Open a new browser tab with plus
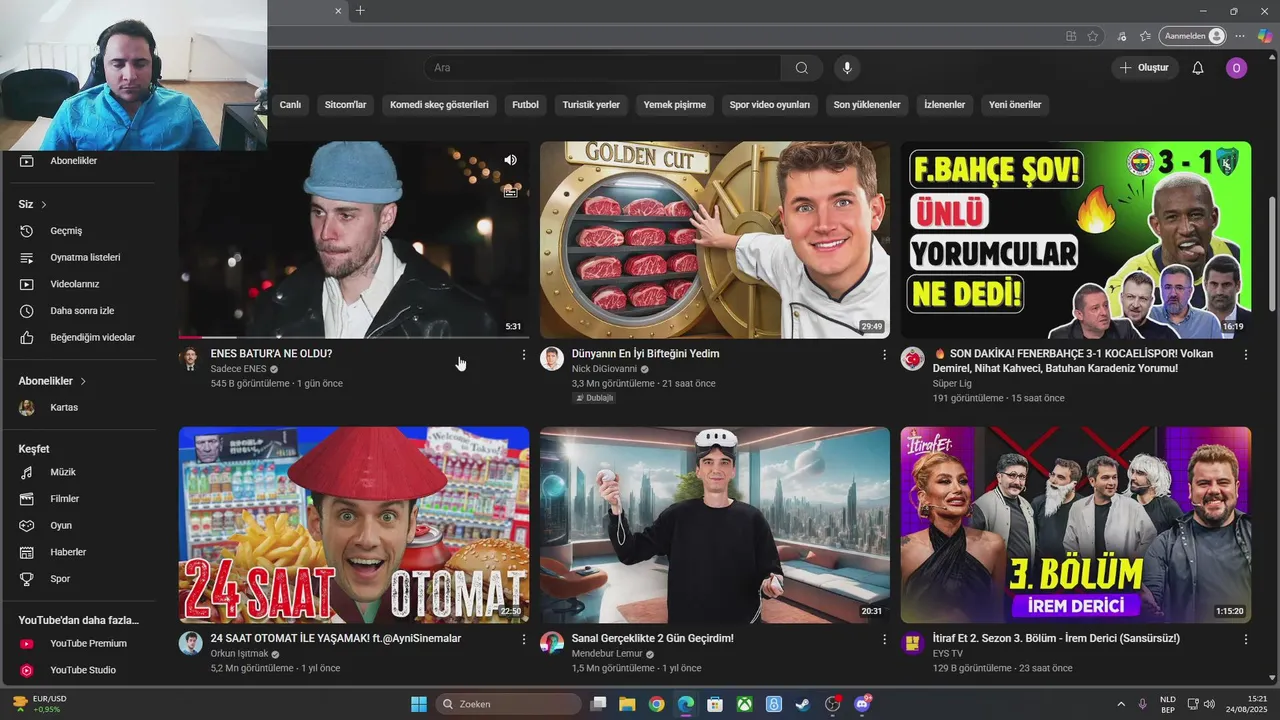Viewport: 1280px width, 720px height. [x=360, y=11]
